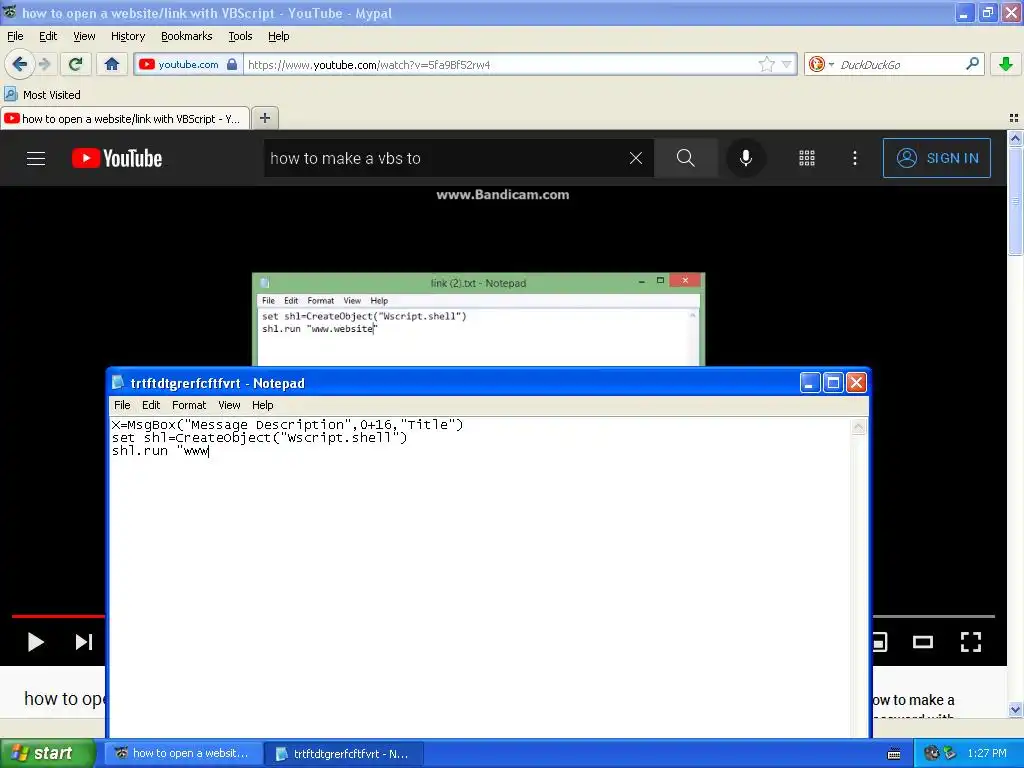Click the SIGN IN button
Viewport: 1024px width, 768px height.
coord(936,158)
